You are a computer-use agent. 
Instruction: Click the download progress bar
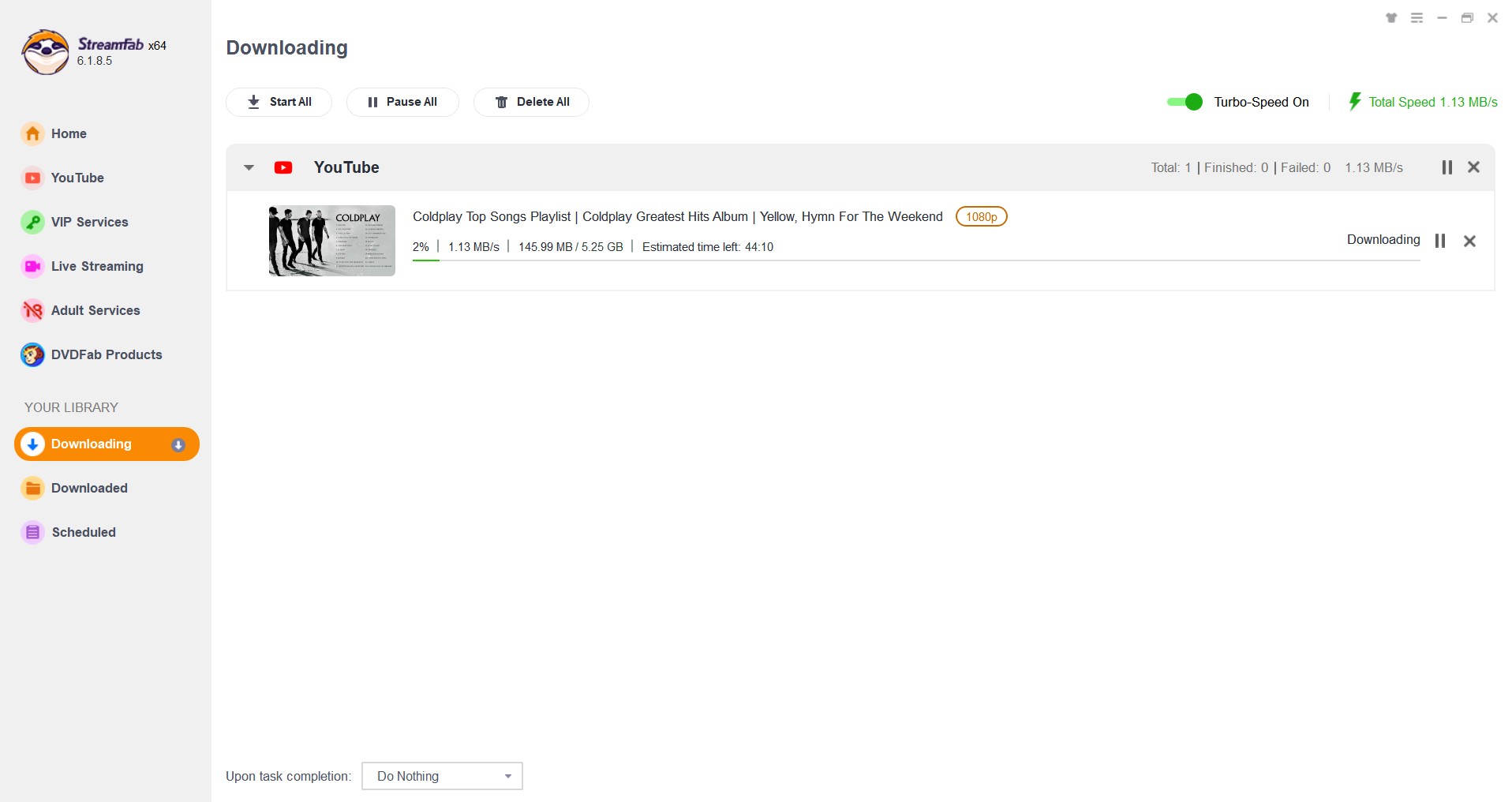(x=916, y=260)
